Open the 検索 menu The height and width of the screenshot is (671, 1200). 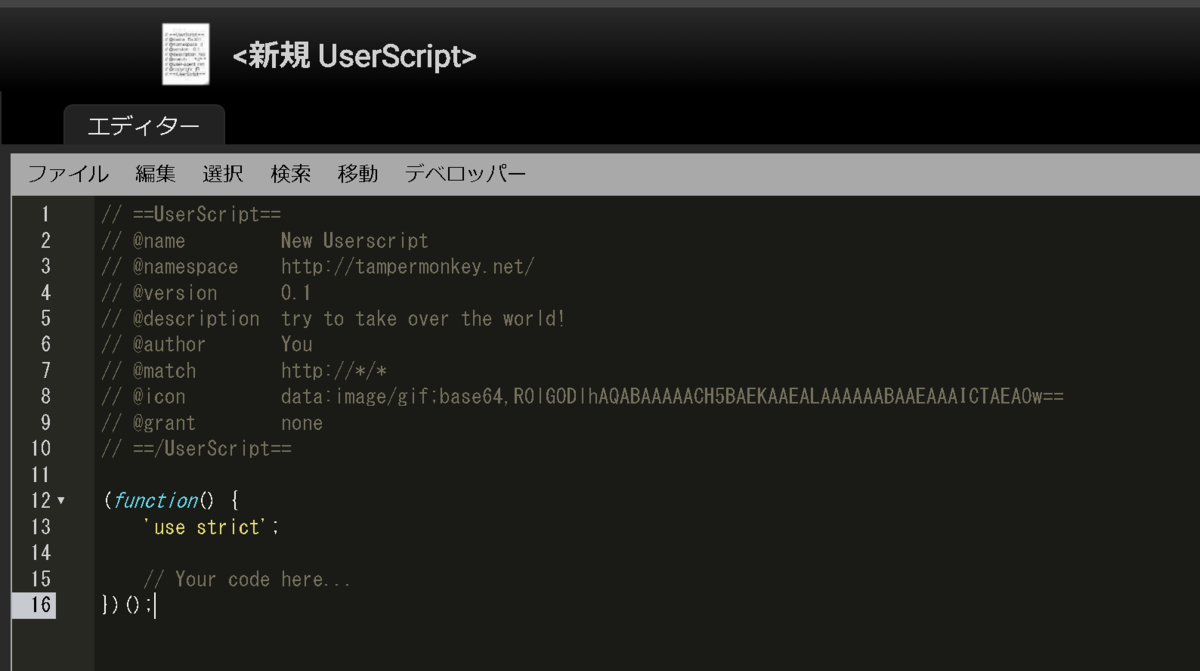(291, 174)
